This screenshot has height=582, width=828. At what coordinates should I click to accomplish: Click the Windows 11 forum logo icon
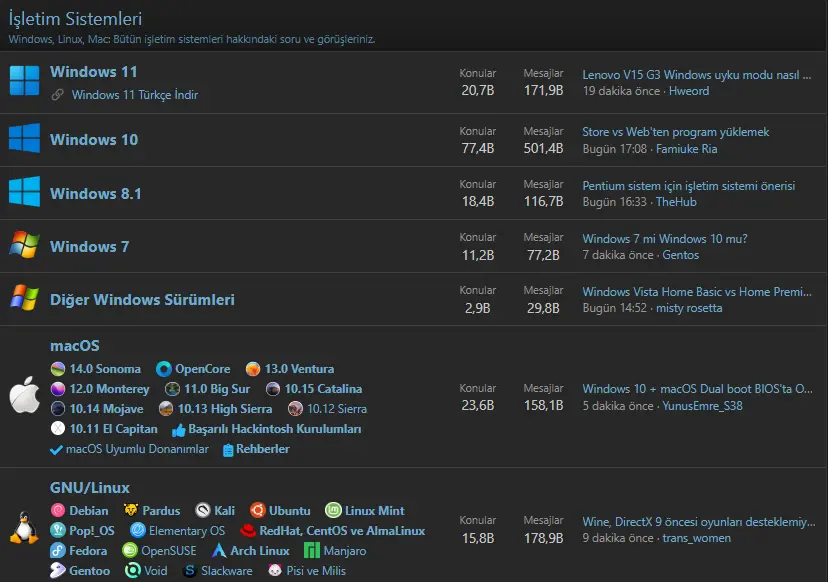[24, 80]
